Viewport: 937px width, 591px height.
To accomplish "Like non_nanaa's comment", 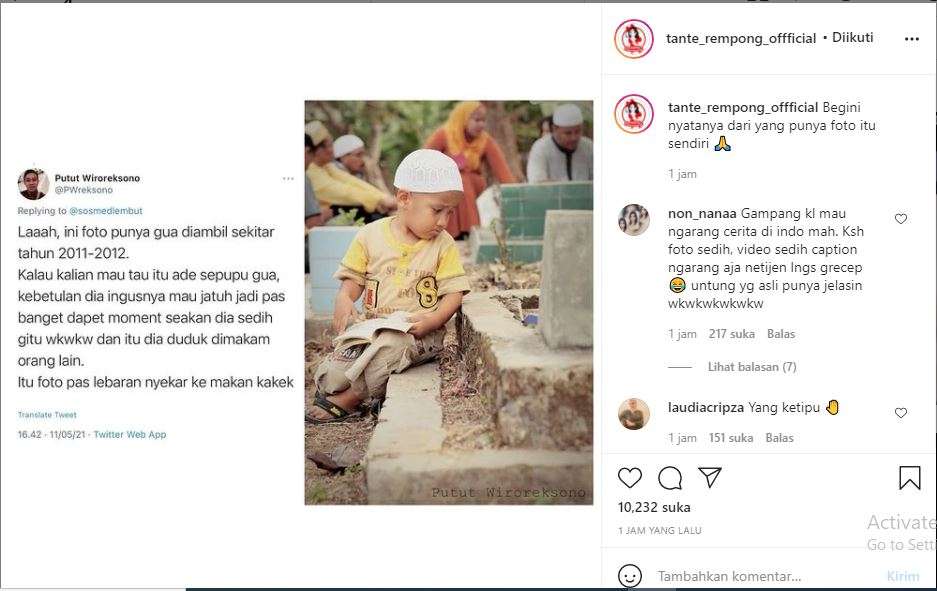I will click(x=901, y=219).
